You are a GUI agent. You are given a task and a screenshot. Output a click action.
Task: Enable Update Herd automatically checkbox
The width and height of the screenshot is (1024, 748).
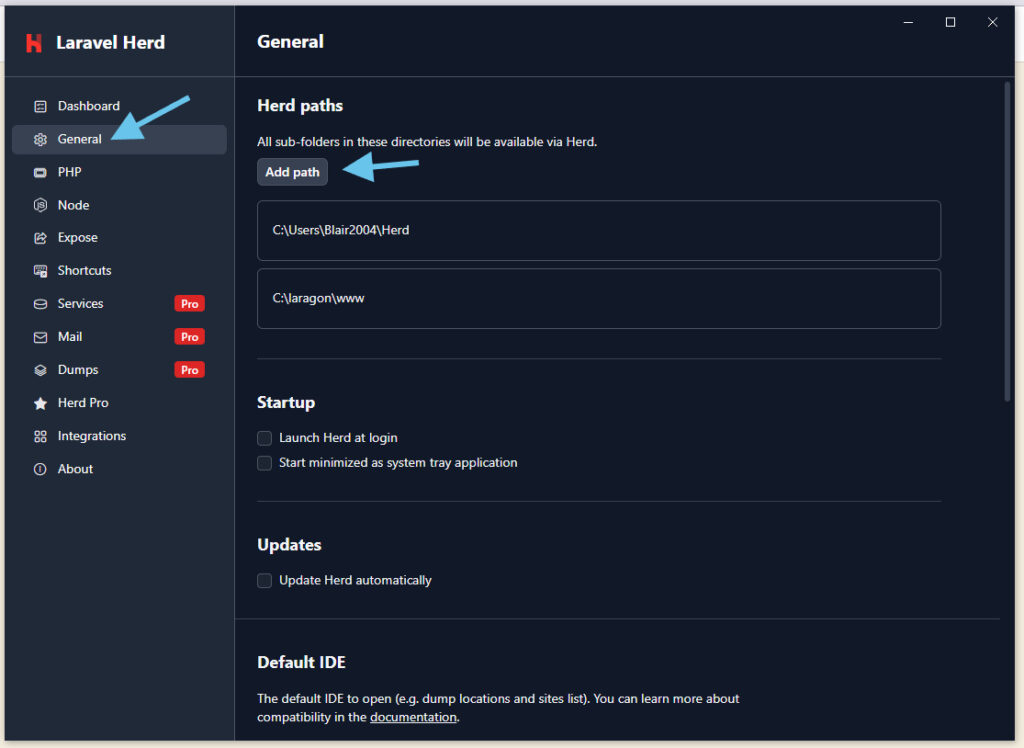(x=264, y=581)
